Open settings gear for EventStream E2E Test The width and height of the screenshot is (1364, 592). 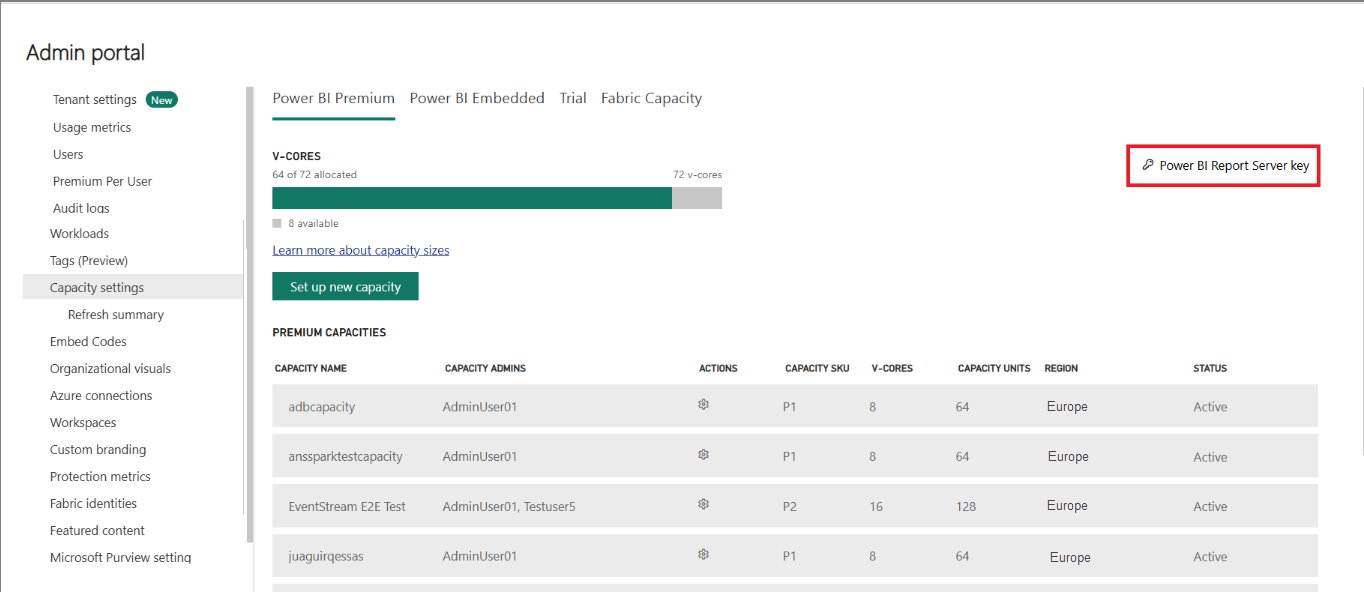pyautogui.click(x=703, y=504)
